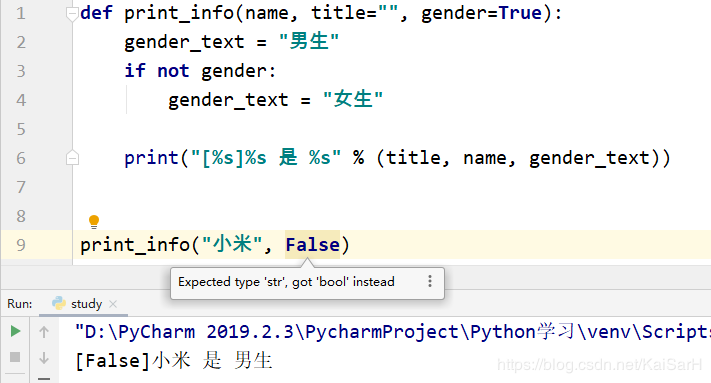
Task: Open the tooltip's three-dot more options
Action: pyautogui.click(x=429, y=281)
